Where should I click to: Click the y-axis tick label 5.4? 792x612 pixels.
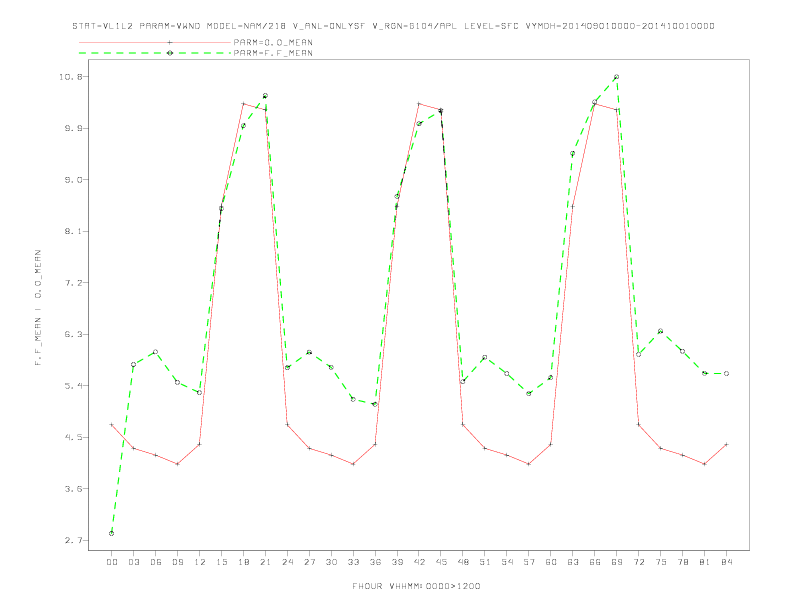click(73, 386)
